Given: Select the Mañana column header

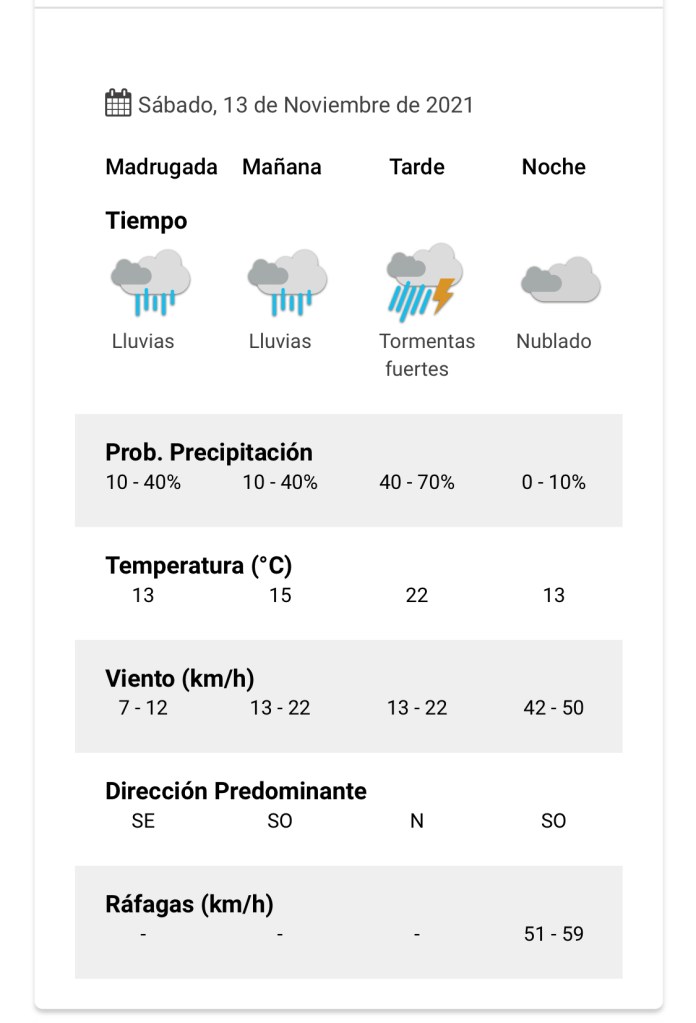Looking at the screenshot, I should click(x=282, y=167).
